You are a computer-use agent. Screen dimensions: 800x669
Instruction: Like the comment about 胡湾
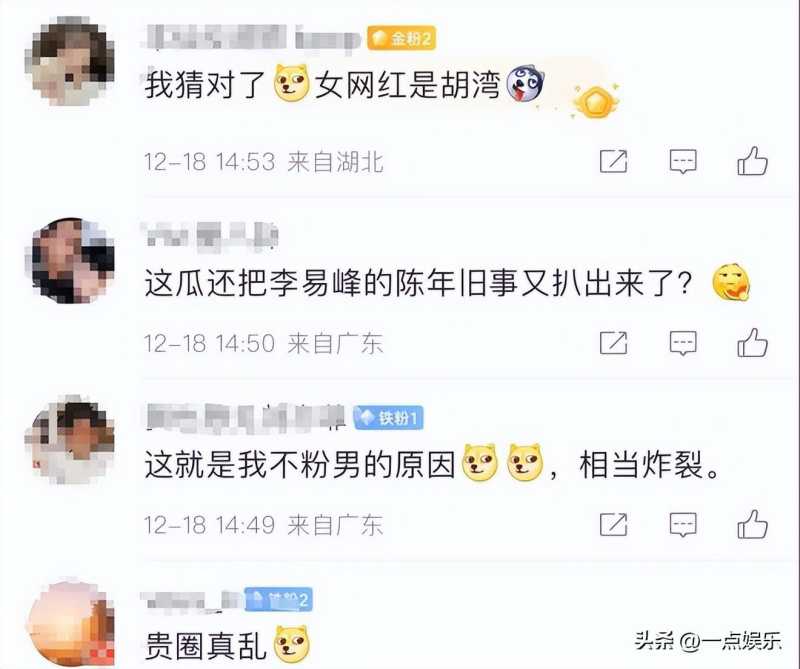753,161
